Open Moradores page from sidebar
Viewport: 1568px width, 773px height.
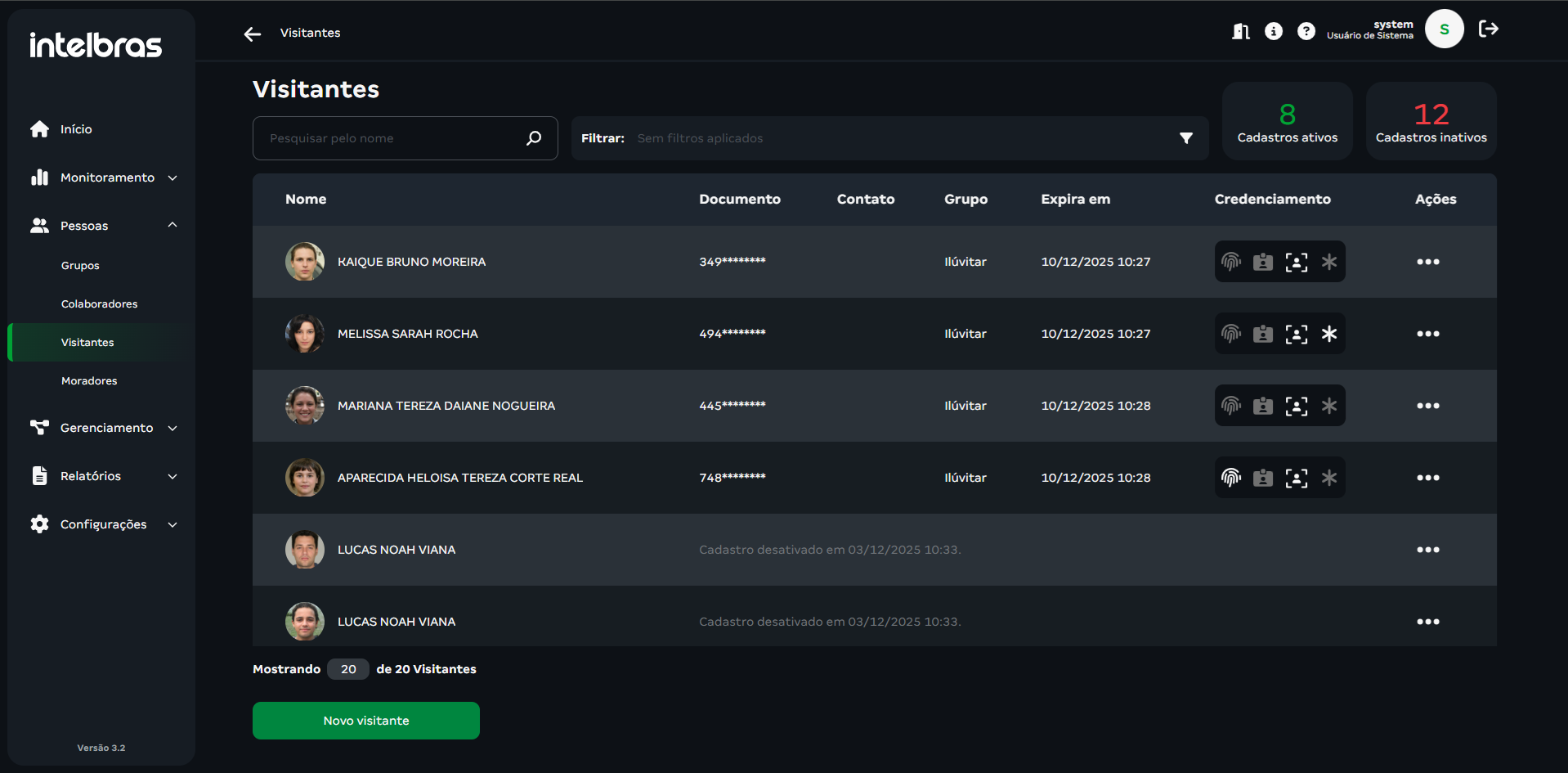point(89,381)
